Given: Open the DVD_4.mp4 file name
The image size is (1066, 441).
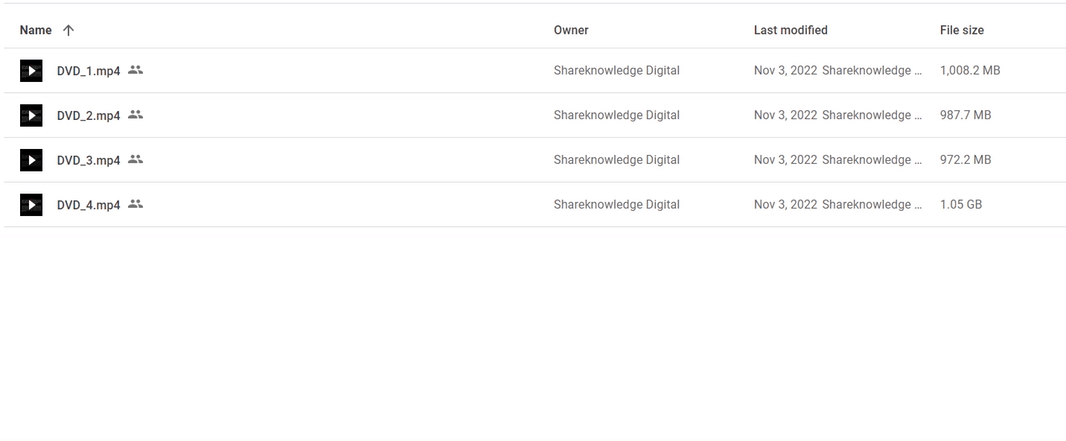Looking at the screenshot, I should point(88,205).
